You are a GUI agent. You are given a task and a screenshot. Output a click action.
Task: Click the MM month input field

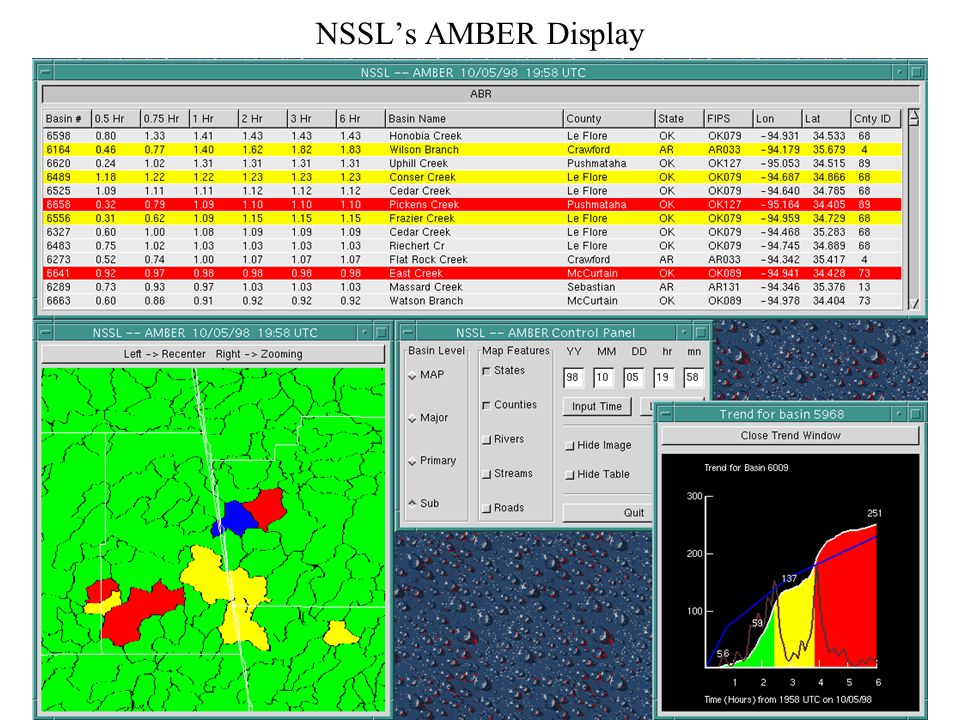point(604,377)
